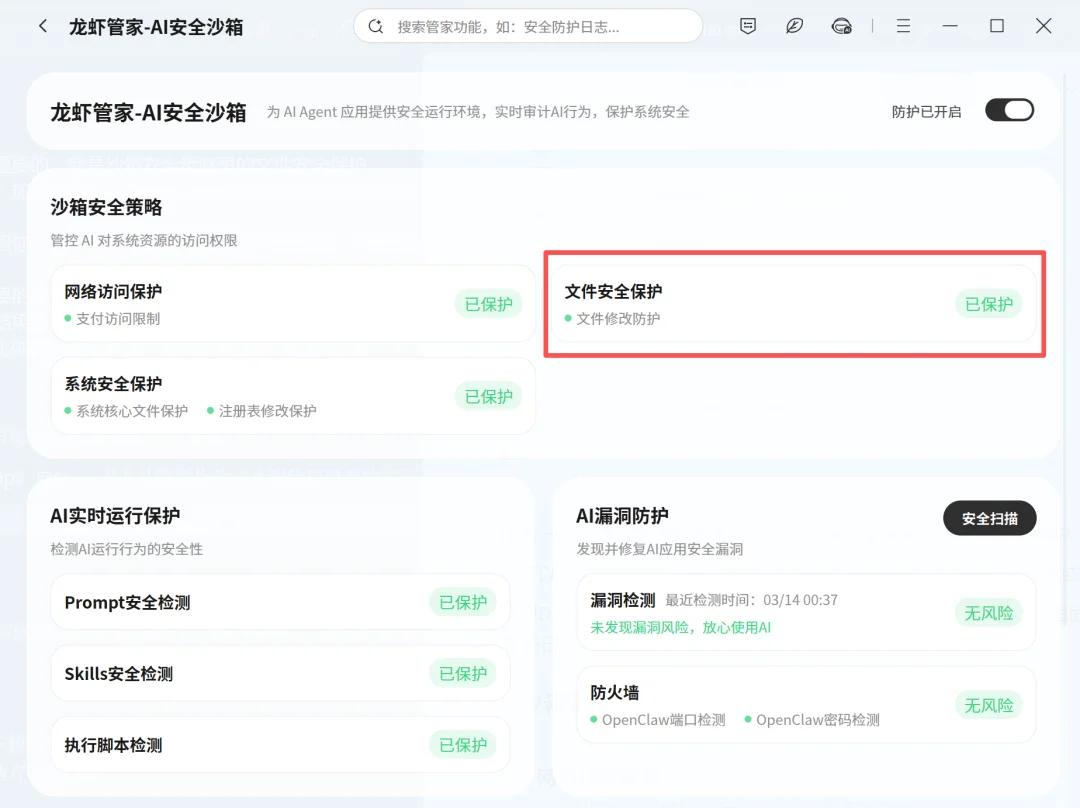Viewport: 1080px width, 808px height.
Task: Click the leaf/feather icon in the title bar
Action: click(x=794, y=26)
